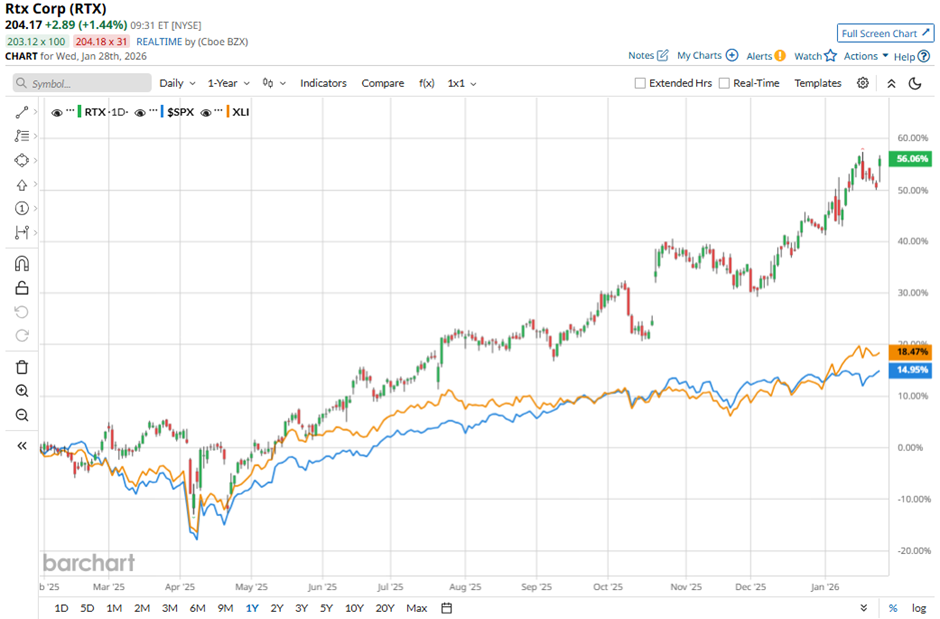Viewport: 940px width, 619px height.
Task: Zoom in on the chart
Action: point(21,391)
